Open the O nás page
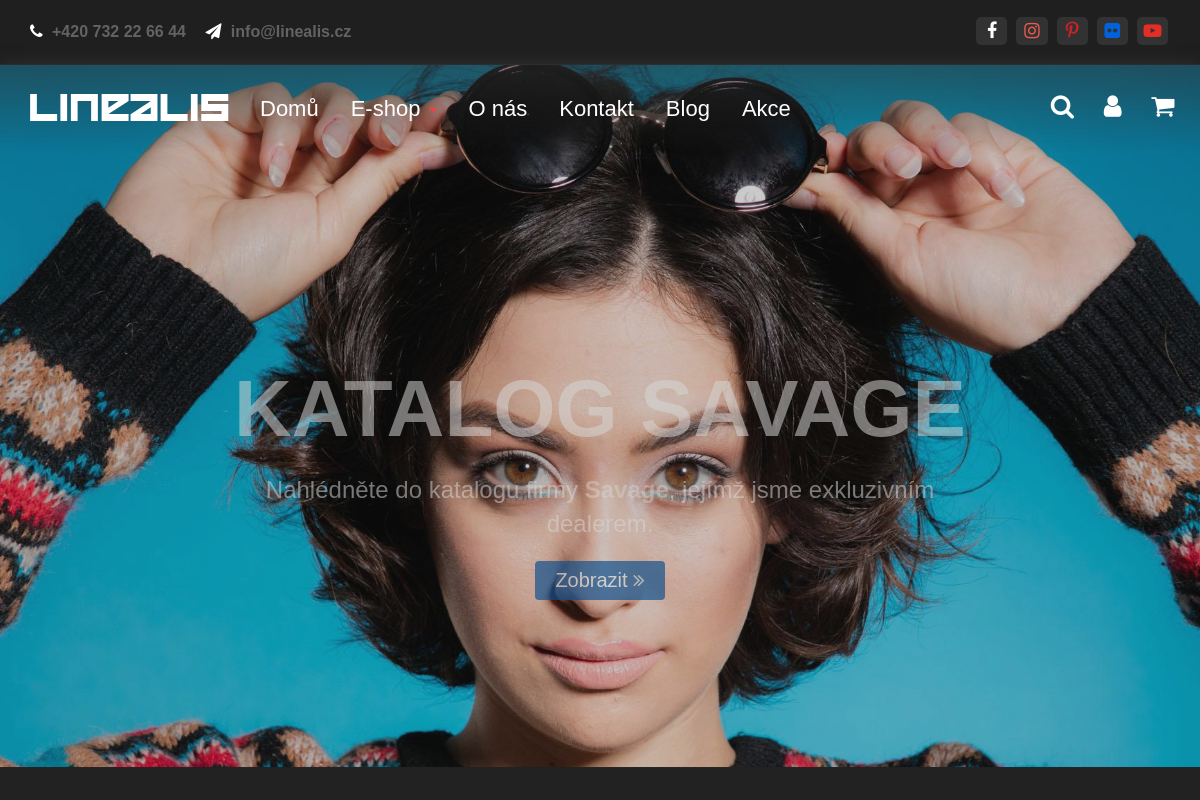The image size is (1200, 800). point(498,108)
